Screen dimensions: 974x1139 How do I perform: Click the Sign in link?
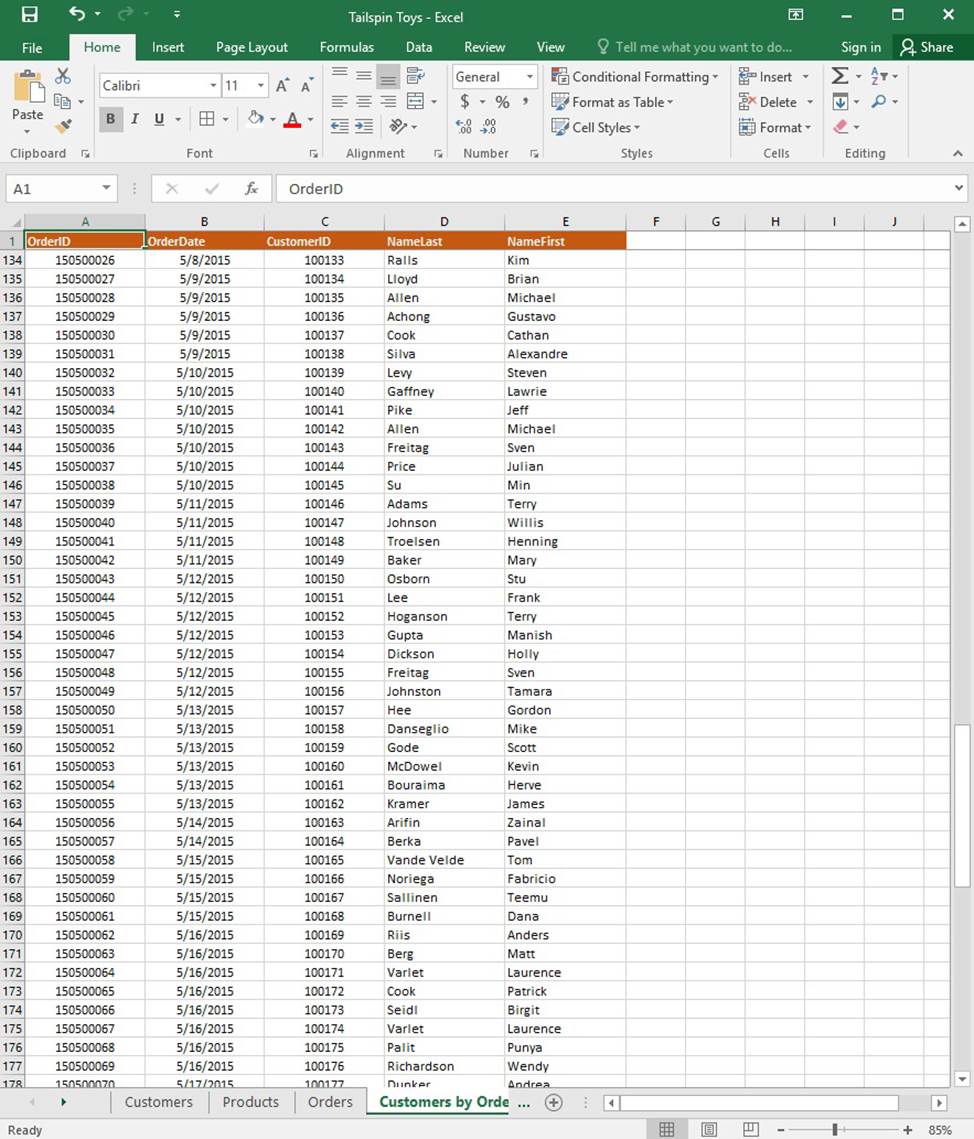[861, 47]
